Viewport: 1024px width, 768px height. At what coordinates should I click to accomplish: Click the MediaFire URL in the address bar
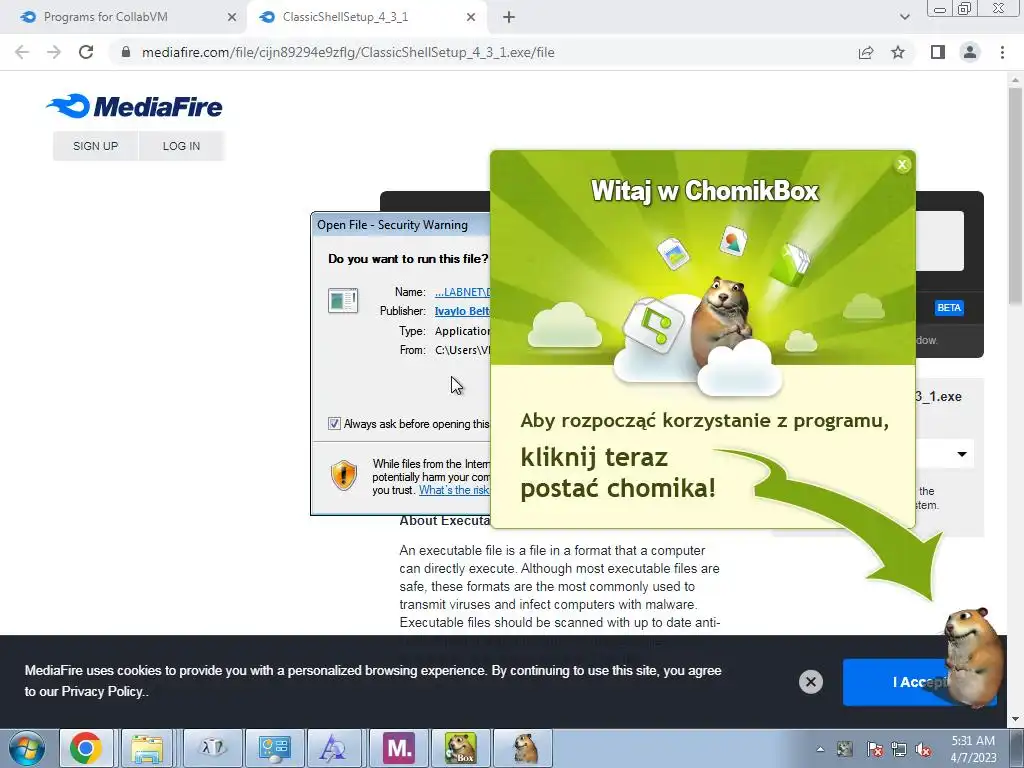click(x=348, y=52)
